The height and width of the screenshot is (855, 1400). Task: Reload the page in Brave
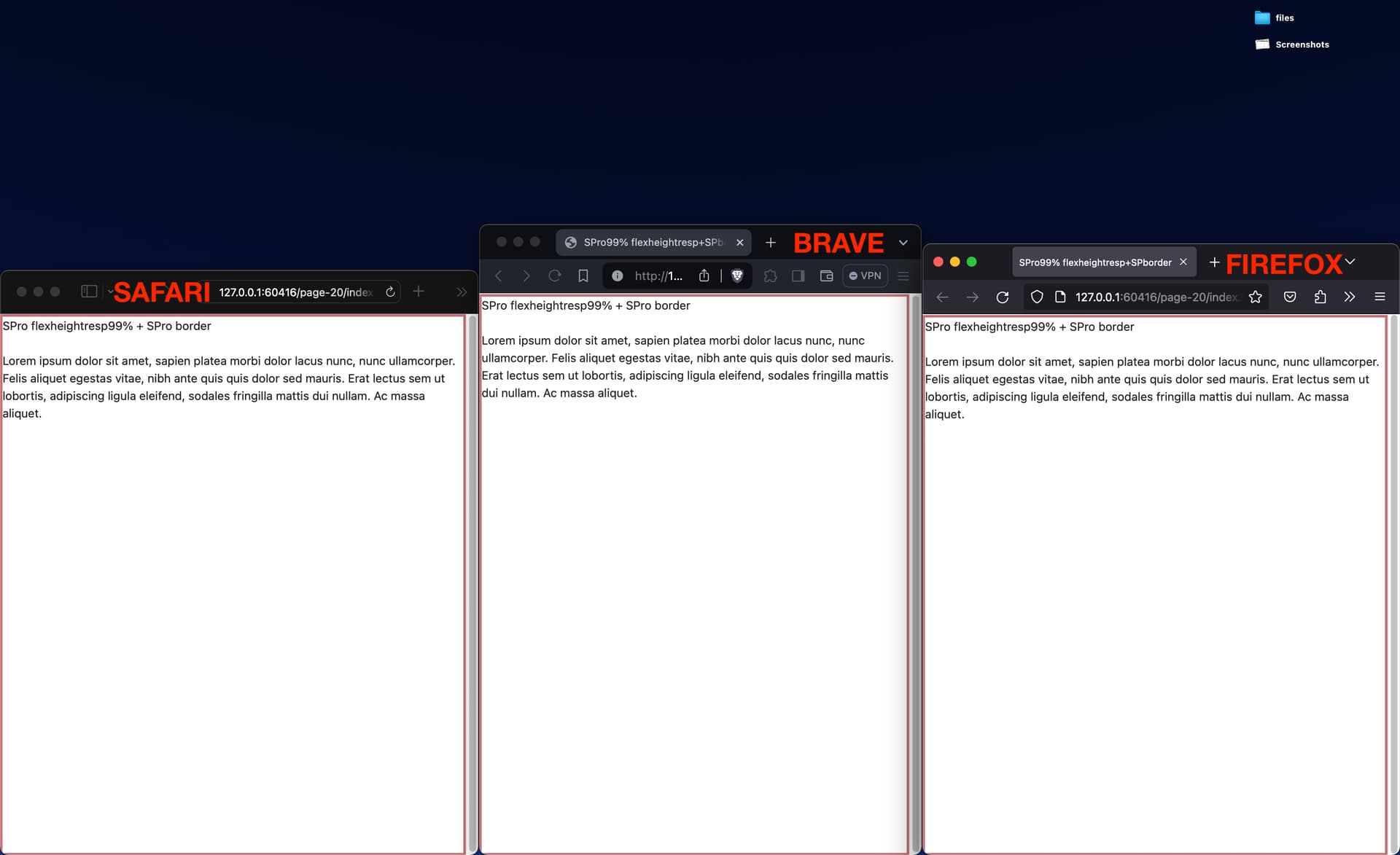click(555, 276)
